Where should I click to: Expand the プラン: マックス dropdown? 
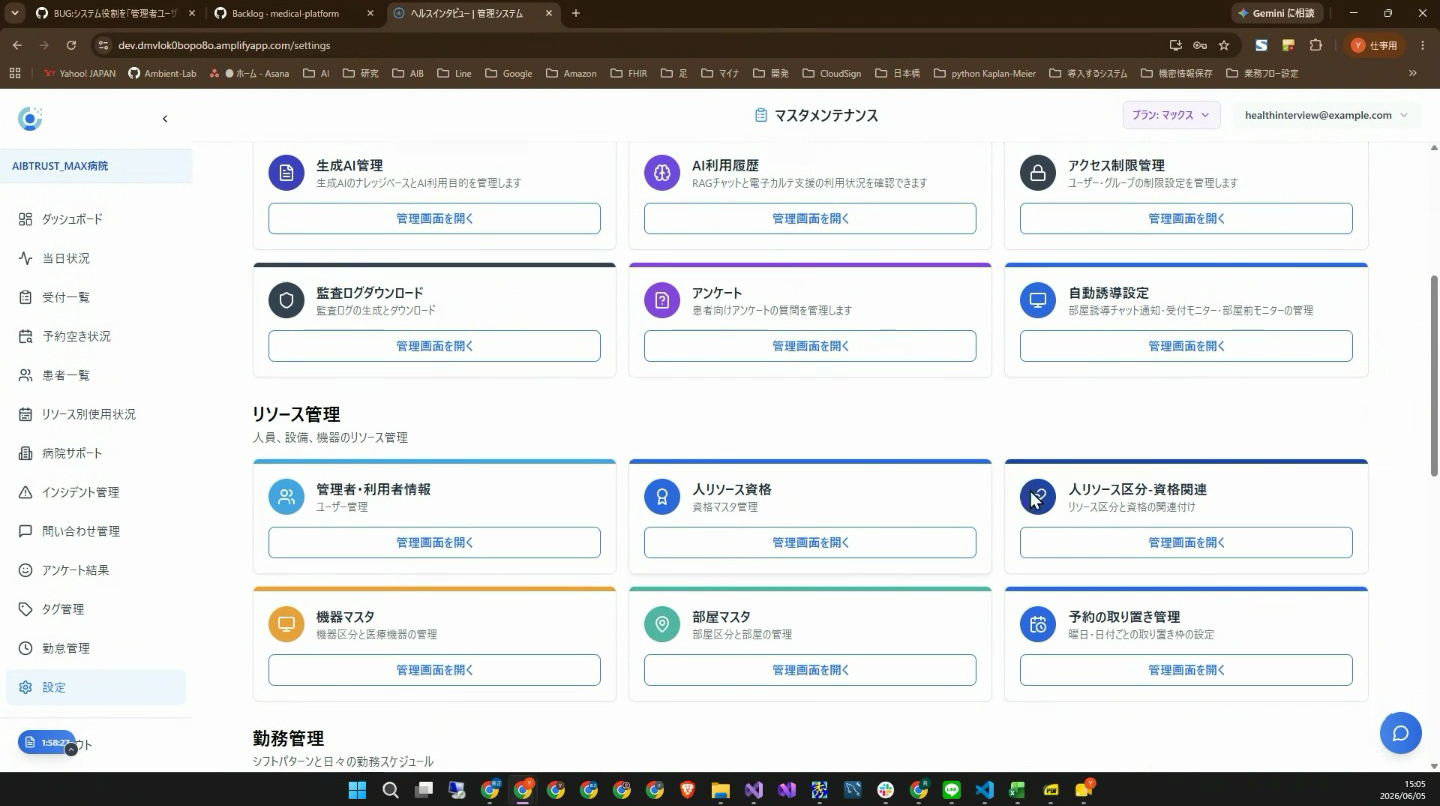click(1171, 115)
